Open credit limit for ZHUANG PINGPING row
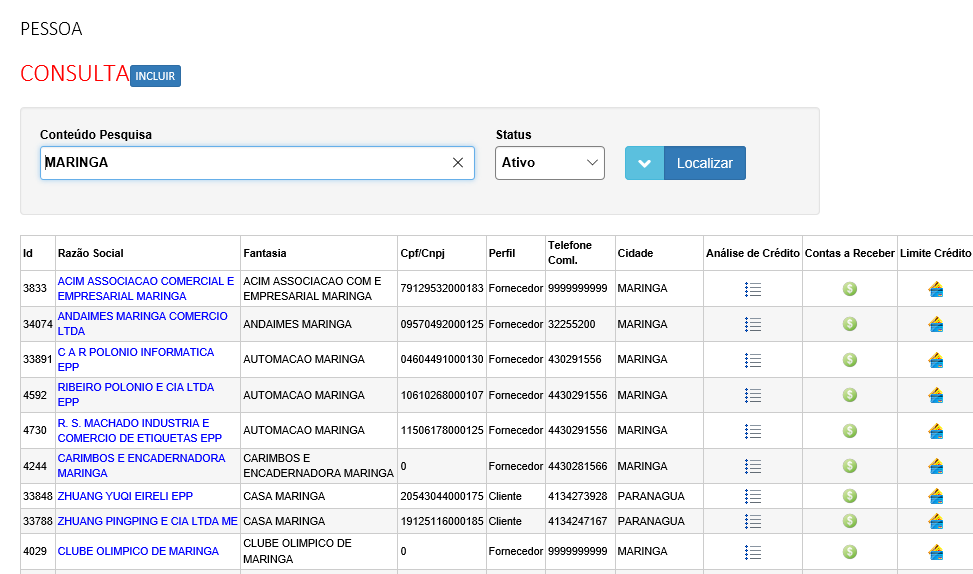This screenshot has width=973, height=574. 936,521
